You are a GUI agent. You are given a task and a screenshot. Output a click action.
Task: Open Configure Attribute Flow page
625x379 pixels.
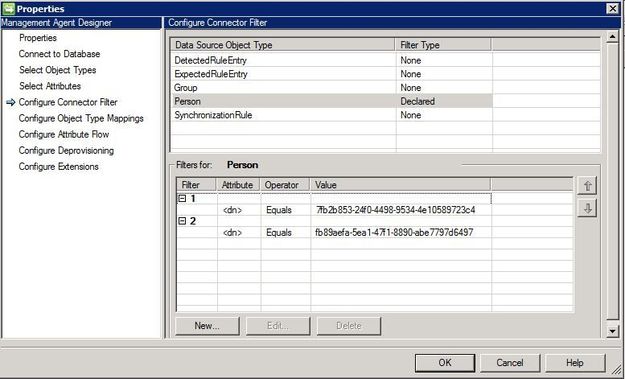[64, 135]
